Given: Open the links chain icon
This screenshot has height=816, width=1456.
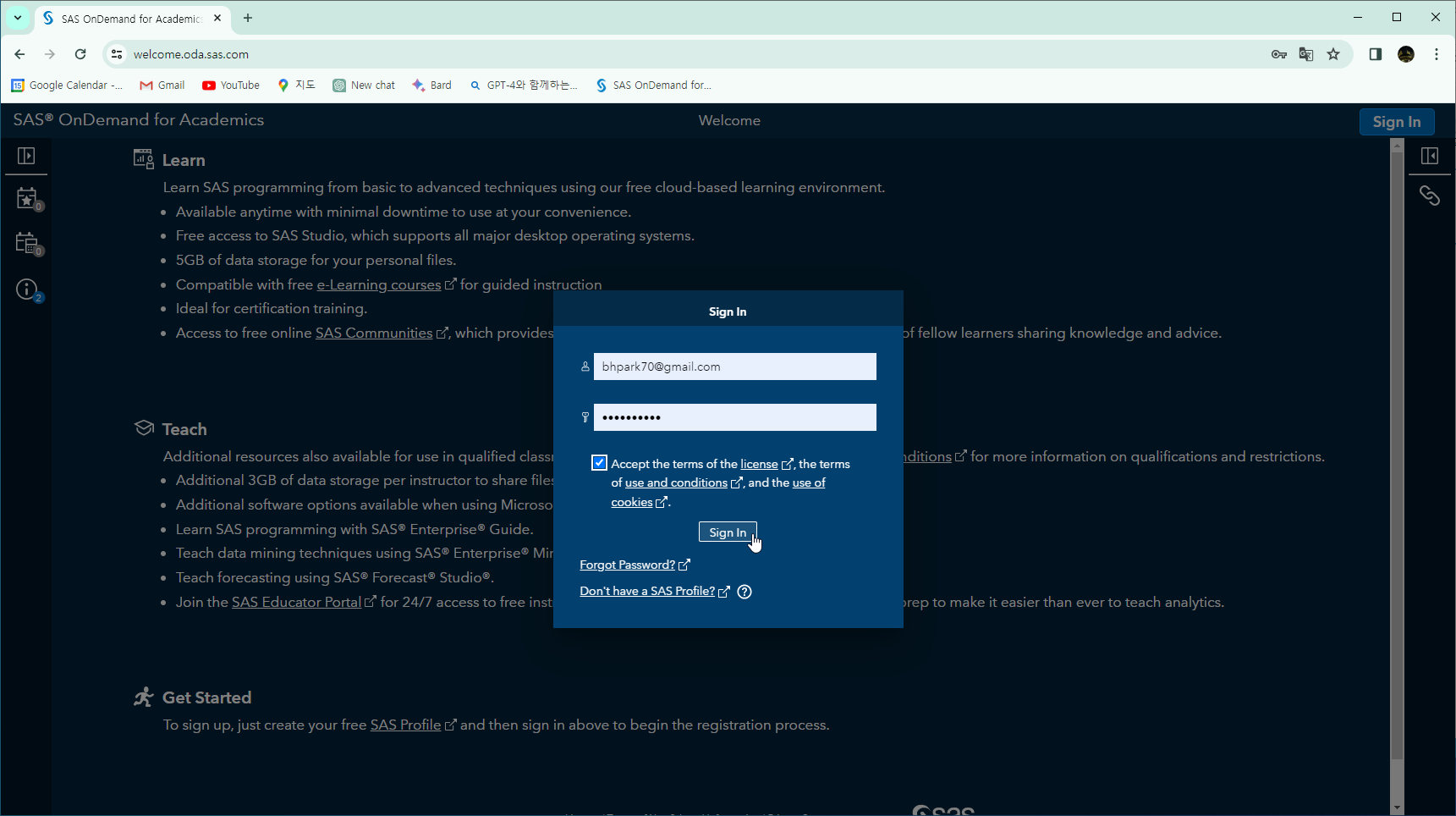Looking at the screenshot, I should click(x=1430, y=196).
